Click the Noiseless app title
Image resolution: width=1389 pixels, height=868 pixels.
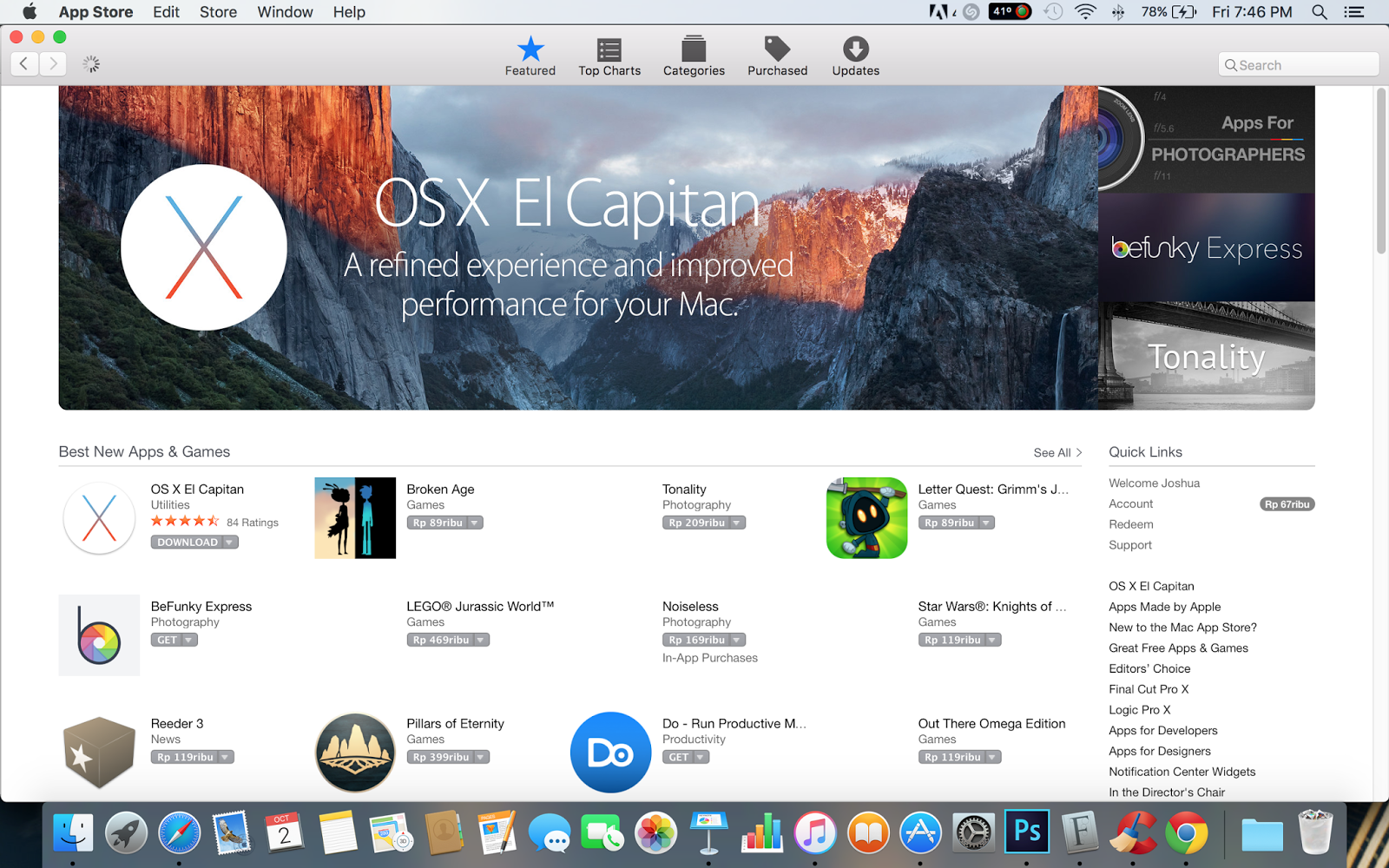pos(690,607)
